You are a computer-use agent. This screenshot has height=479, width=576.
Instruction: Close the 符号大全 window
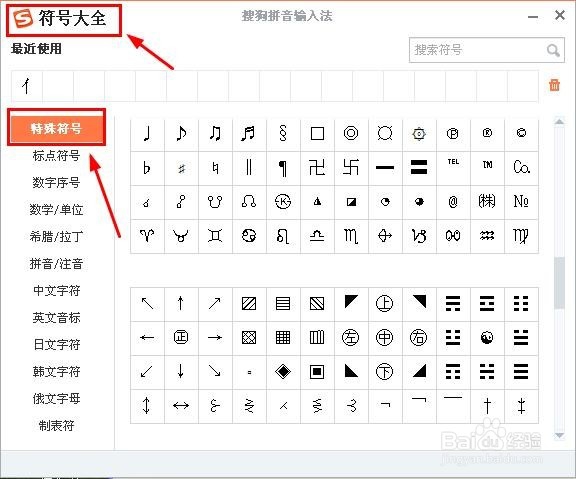click(x=559, y=15)
